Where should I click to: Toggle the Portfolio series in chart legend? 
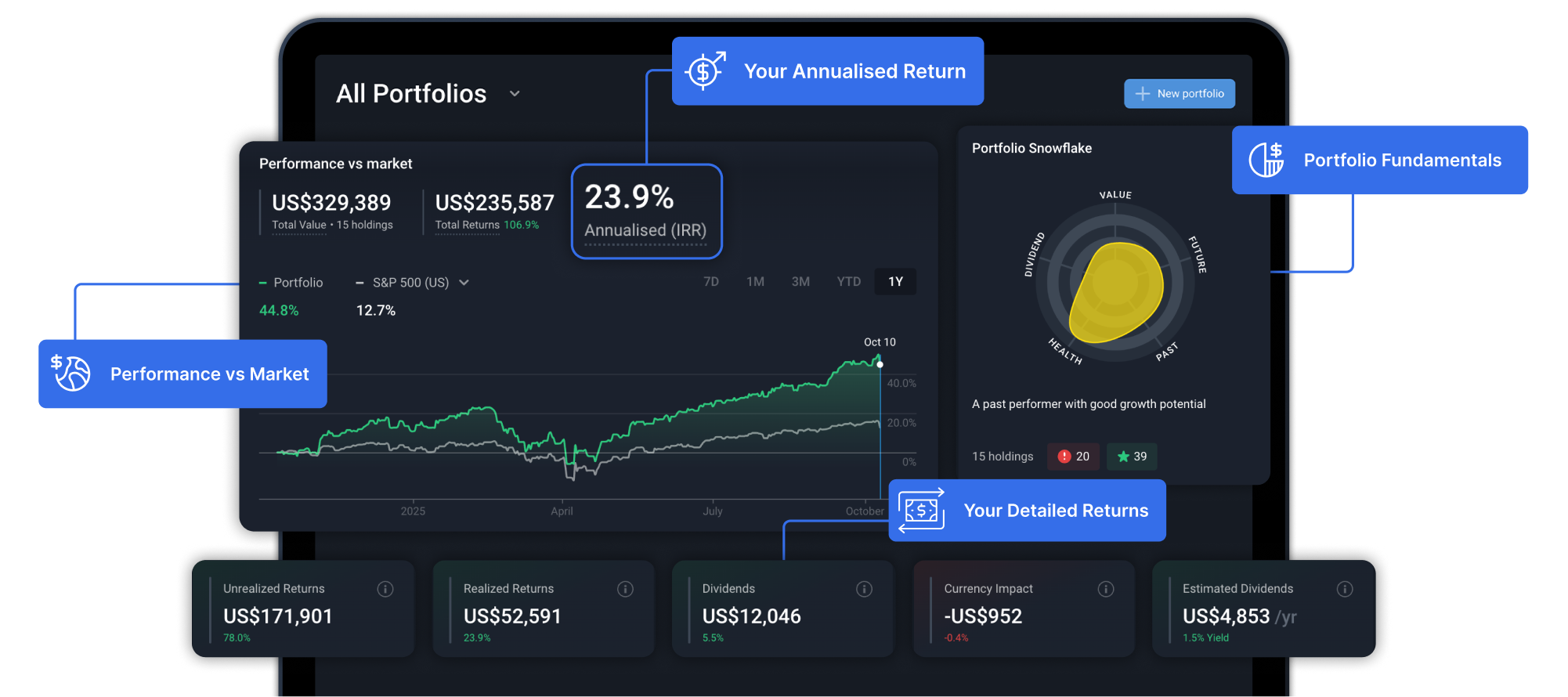pyautogui.click(x=291, y=283)
